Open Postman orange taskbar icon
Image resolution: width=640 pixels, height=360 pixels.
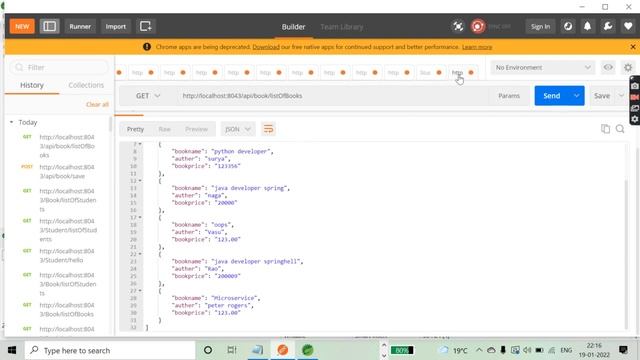pos(282,350)
